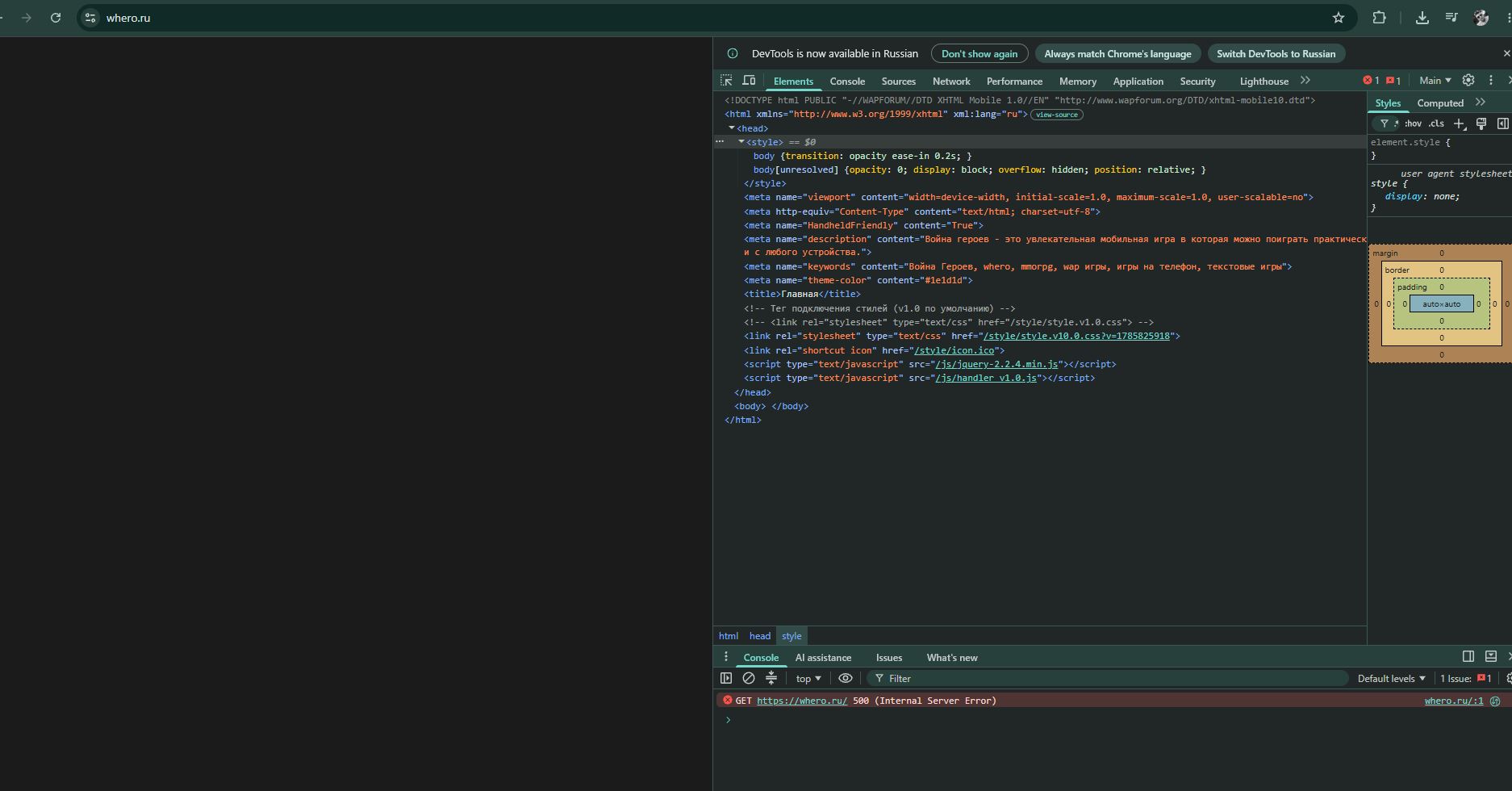Collapse the head element node
The width and height of the screenshot is (1512, 791).
[732, 128]
